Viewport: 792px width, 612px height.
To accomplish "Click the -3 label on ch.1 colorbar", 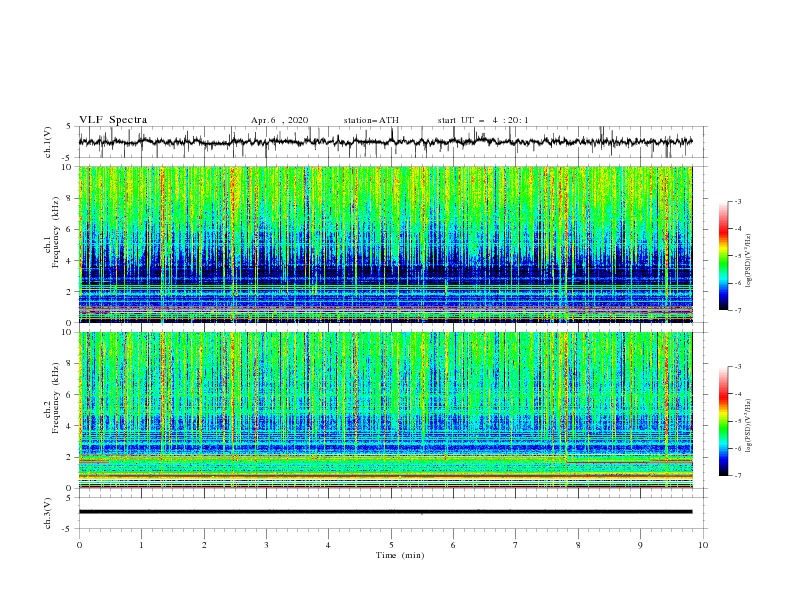I will click(x=737, y=201).
